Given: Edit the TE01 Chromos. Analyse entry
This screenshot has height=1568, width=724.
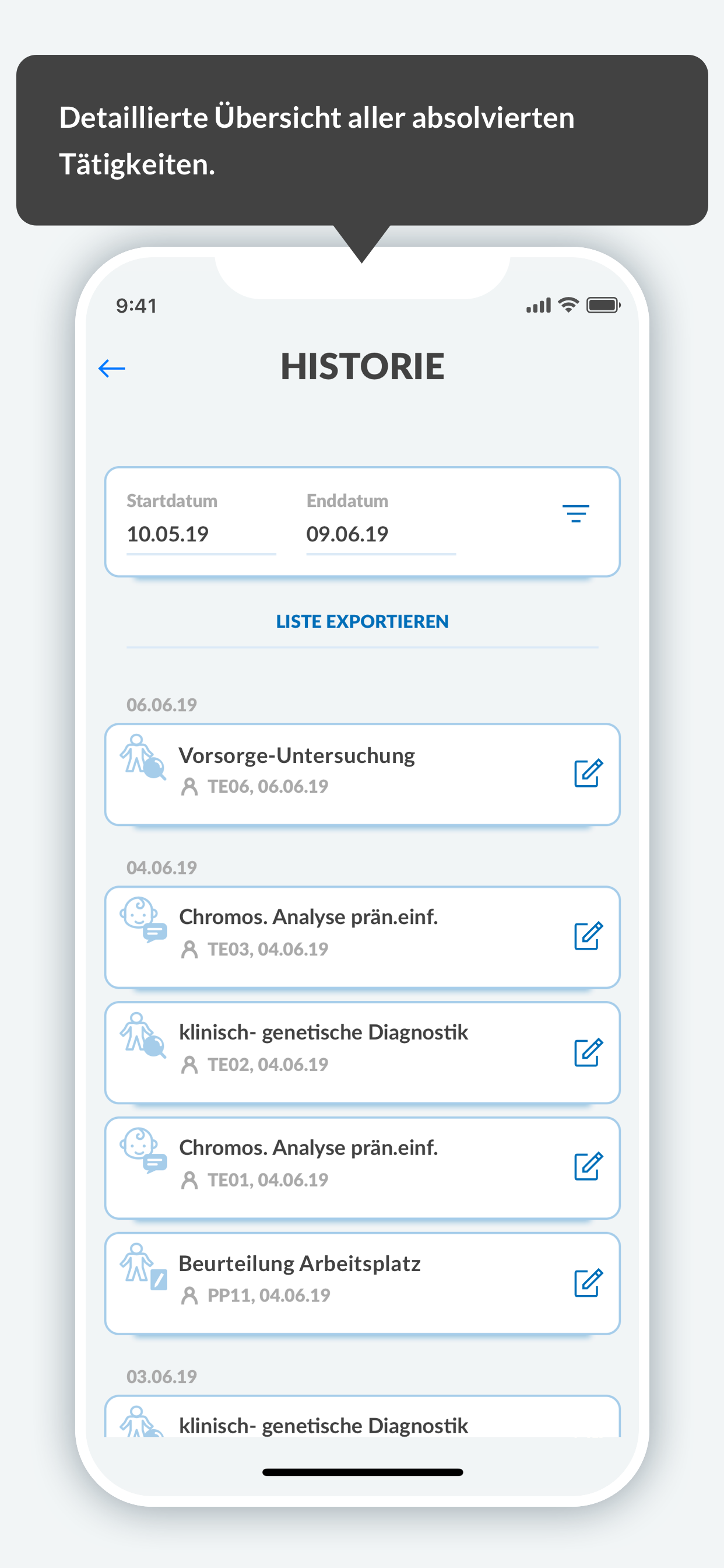Looking at the screenshot, I should tap(588, 1165).
